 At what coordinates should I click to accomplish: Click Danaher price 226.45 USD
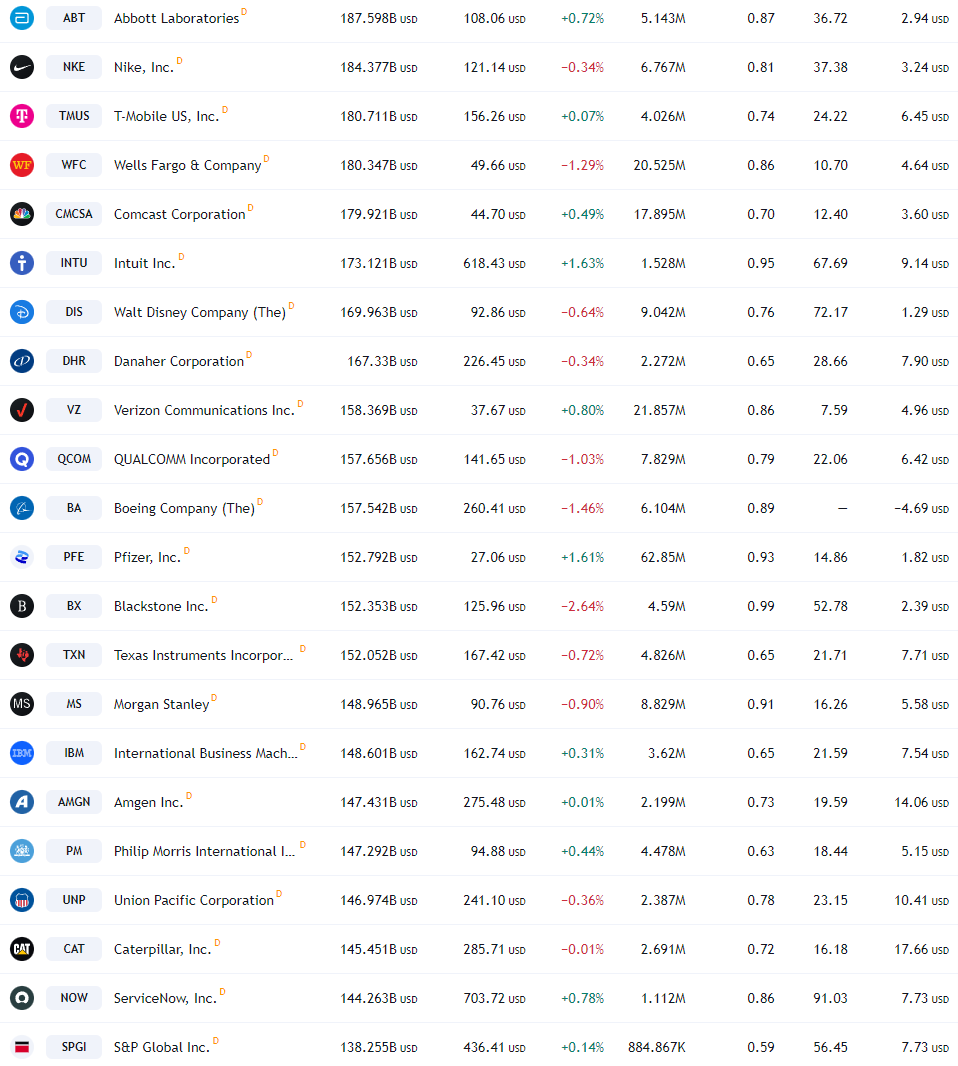tap(494, 361)
